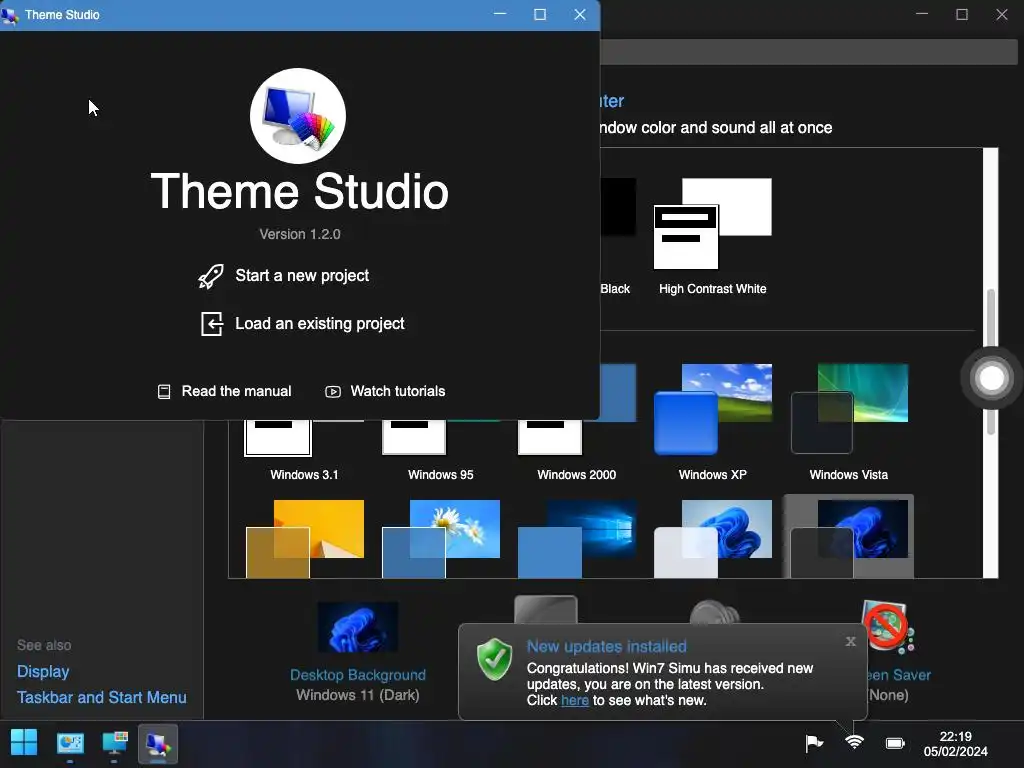Screen dimensions: 1024x768
Task: Minimize the Theme Studio window
Action: (500, 14)
